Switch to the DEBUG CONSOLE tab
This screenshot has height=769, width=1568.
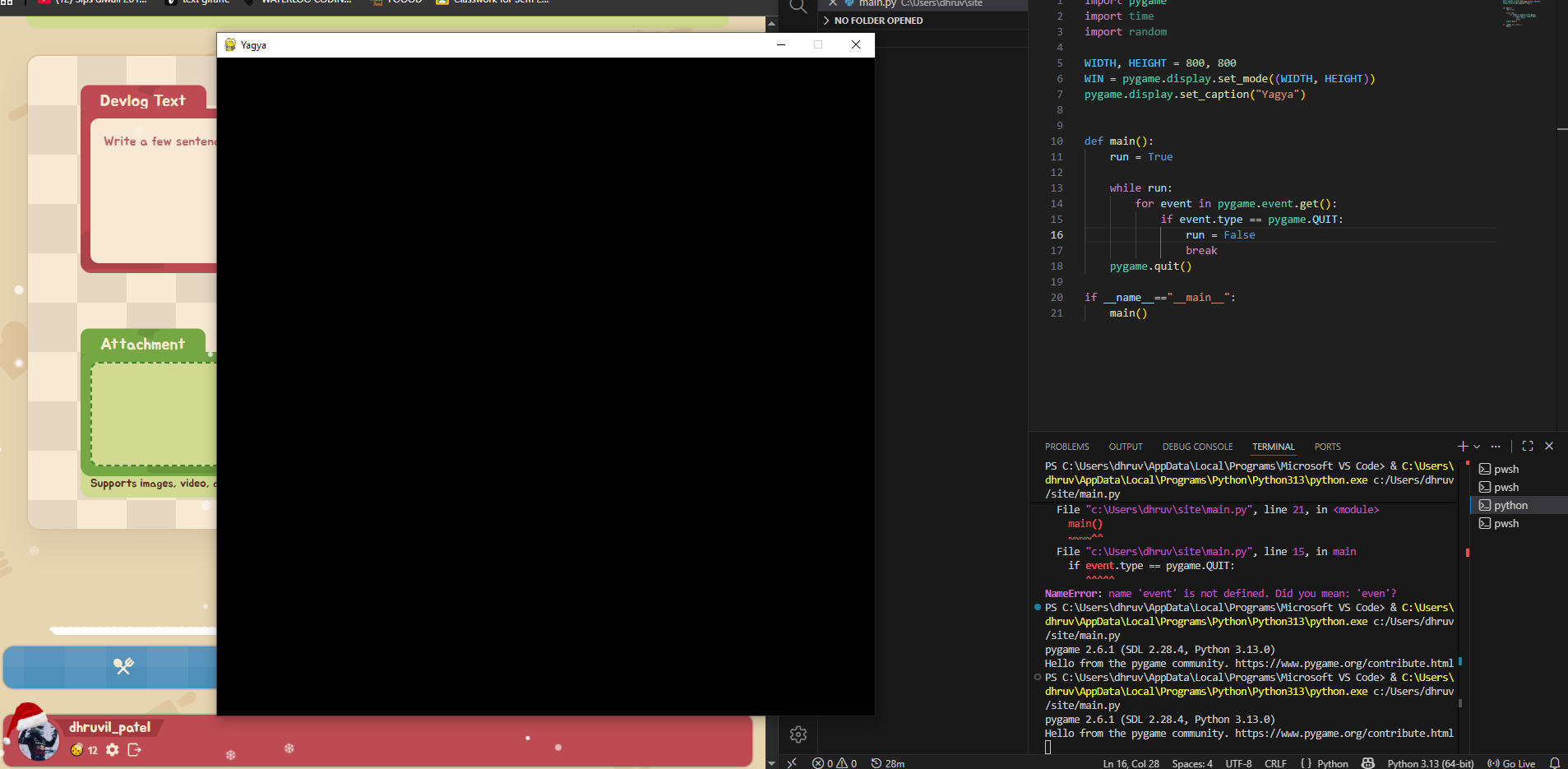(x=1197, y=447)
